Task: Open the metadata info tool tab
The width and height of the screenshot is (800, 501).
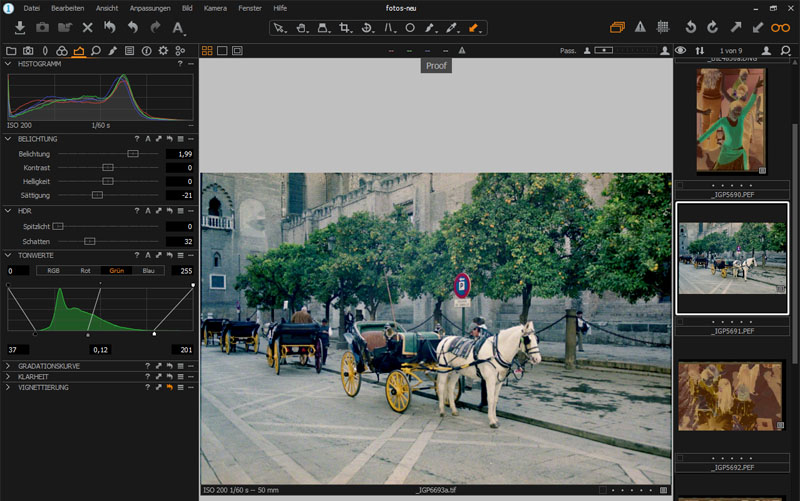Action: point(146,50)
